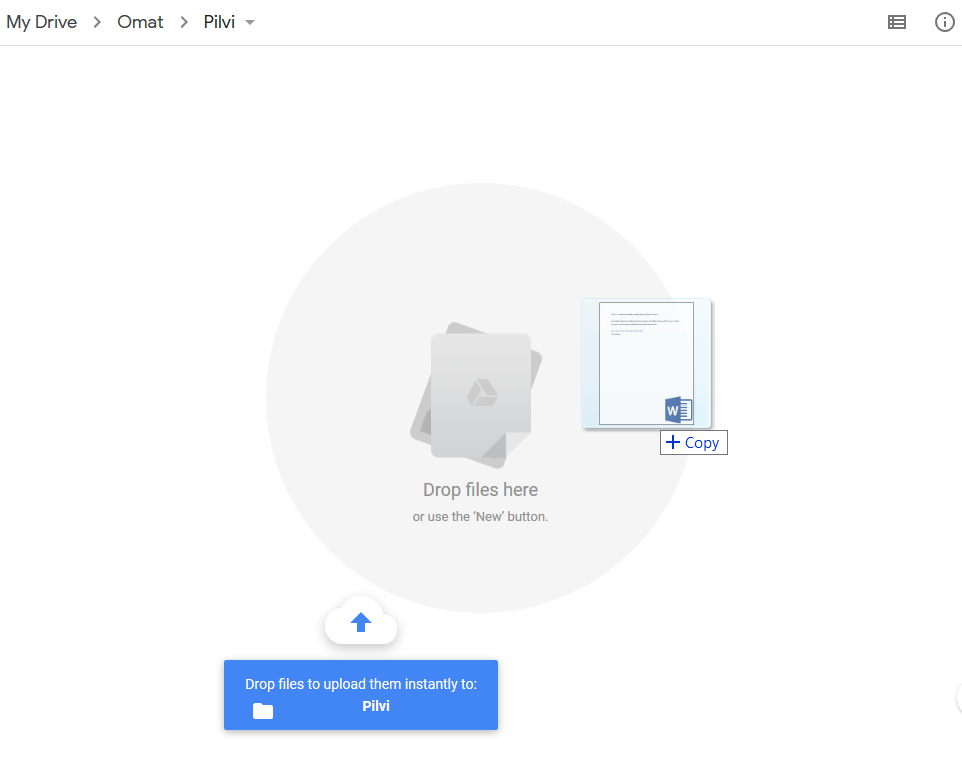Click the chevron between Omat and Pilvi
This screenshot has height=780, width=962.
click(184, 22)
